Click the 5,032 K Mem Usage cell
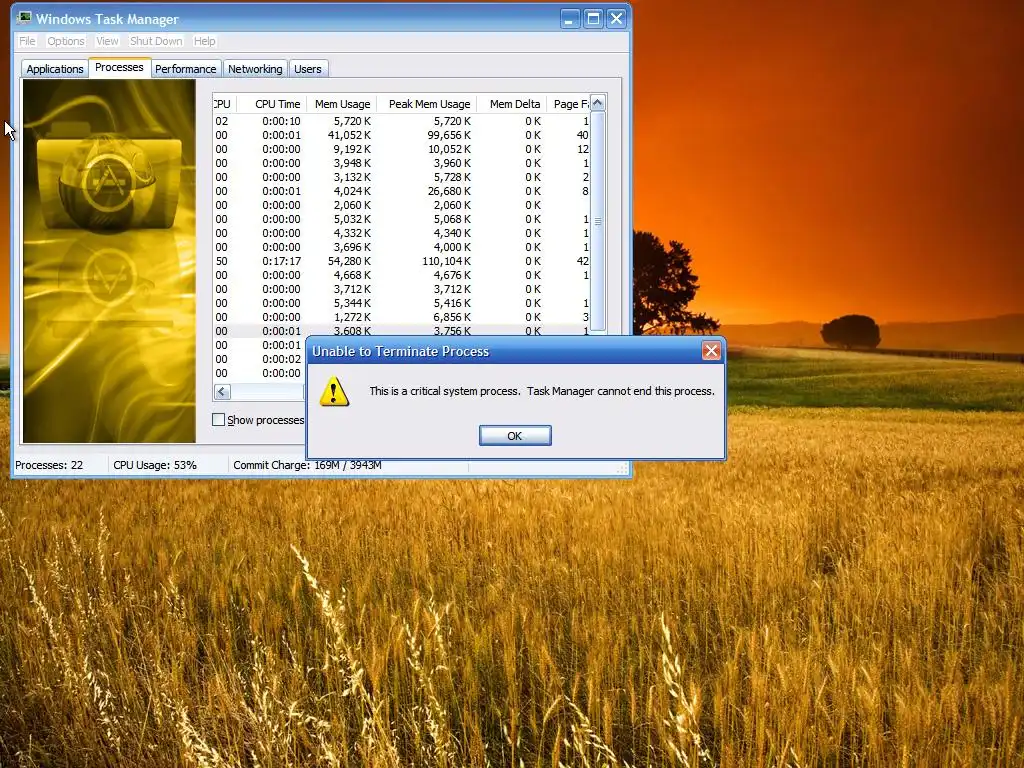The image size is (1024, 768). [352, 219]
